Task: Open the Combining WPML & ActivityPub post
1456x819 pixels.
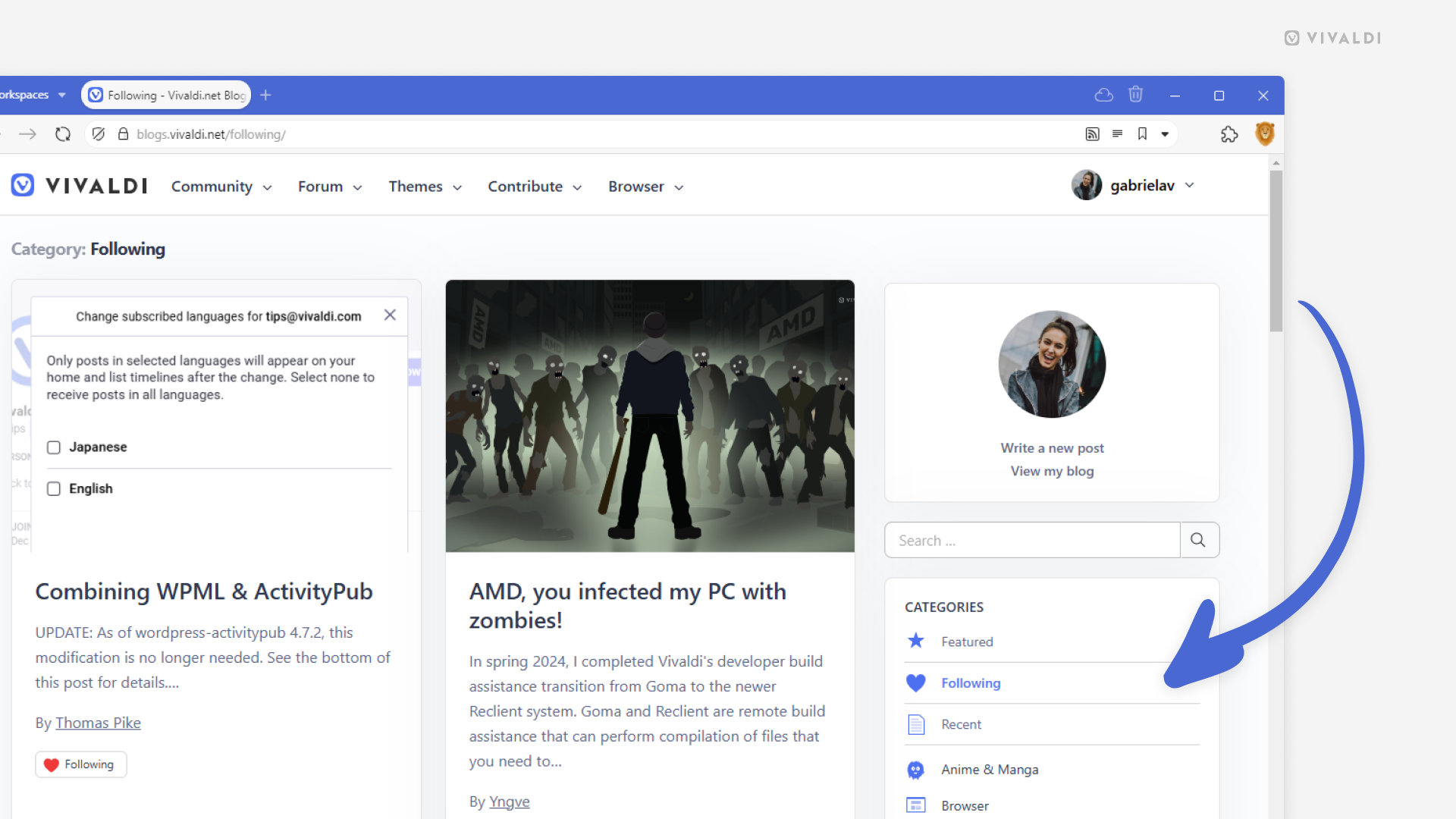Action: 204,591
